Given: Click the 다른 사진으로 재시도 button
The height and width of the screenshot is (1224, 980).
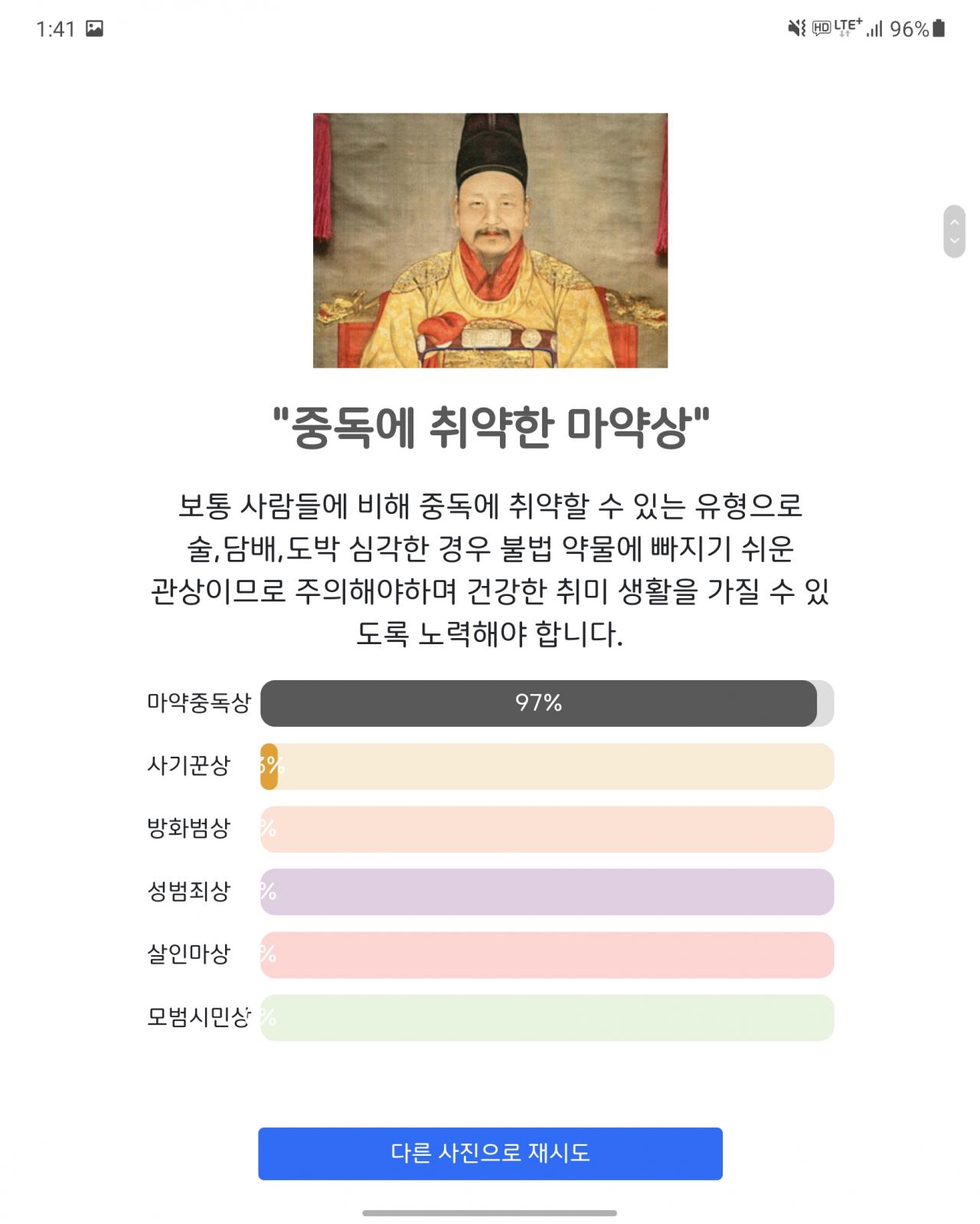Looking at the screenshot, I should coord(490,1154).
